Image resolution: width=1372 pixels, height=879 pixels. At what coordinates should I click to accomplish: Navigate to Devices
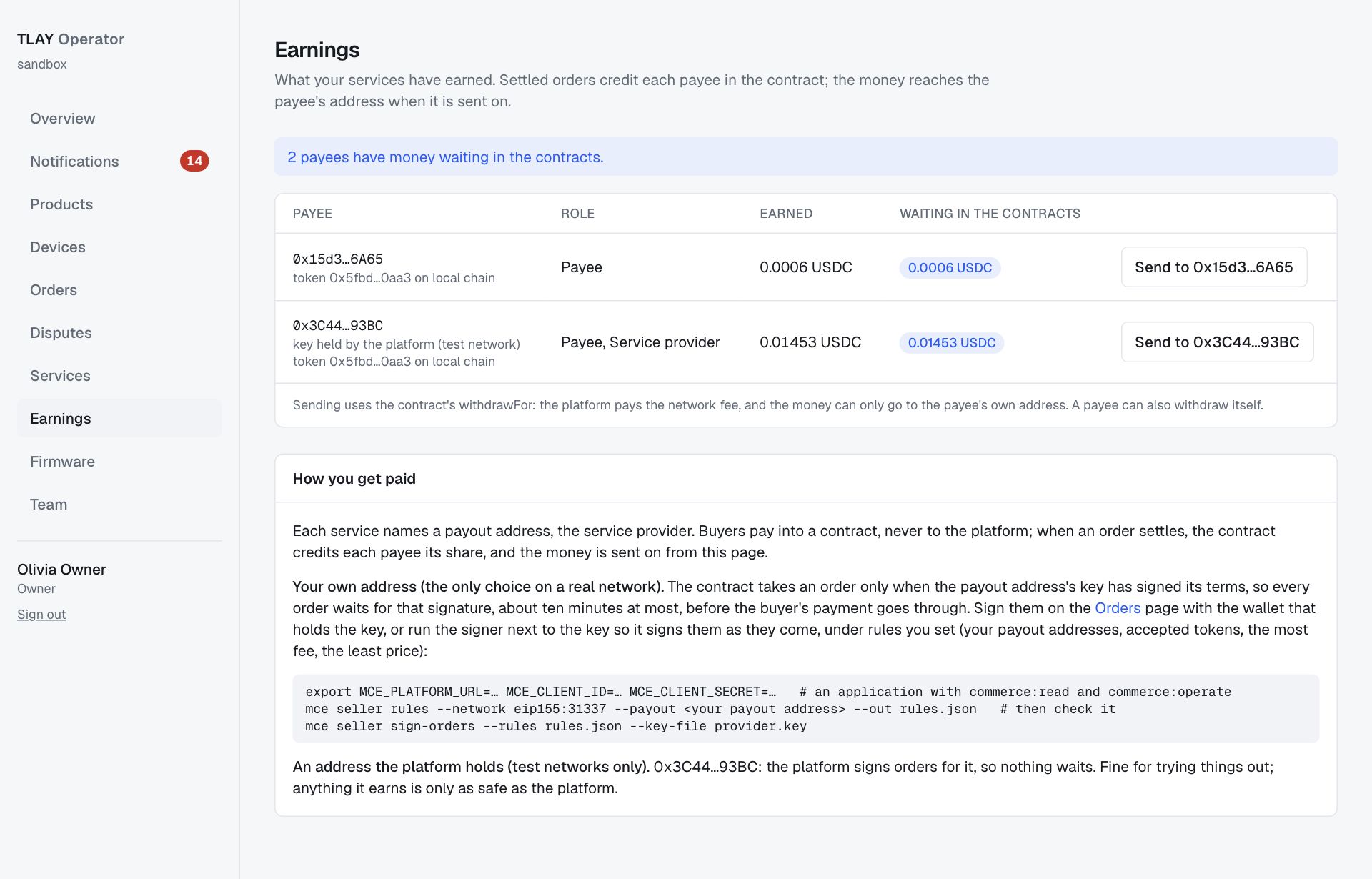pos(119,247)
